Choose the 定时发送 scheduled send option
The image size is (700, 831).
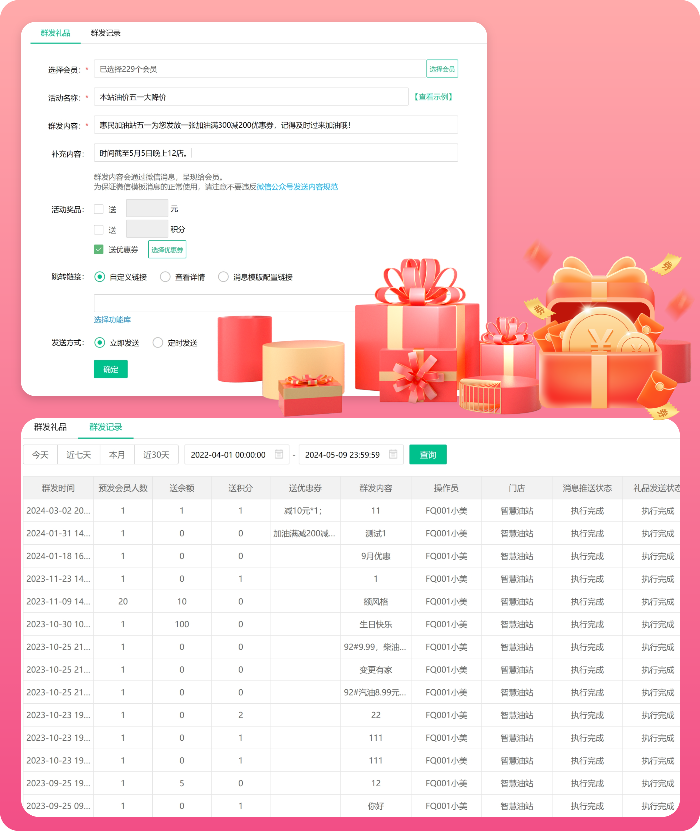pos(158,342)
